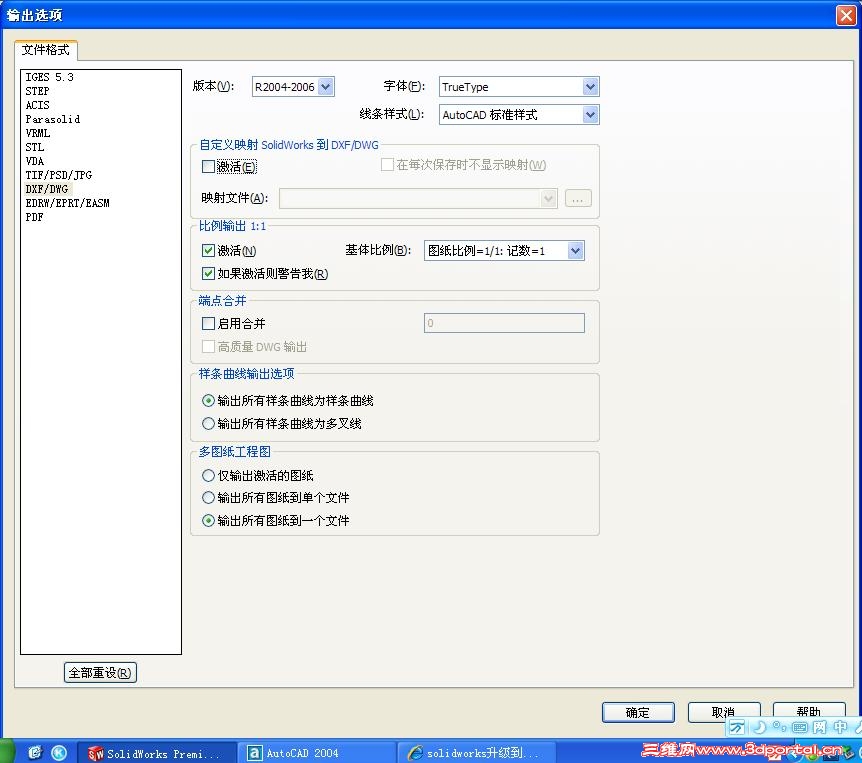Select VRML in format list
Viewport: 862px width, 763px height.
pos(38,133)
